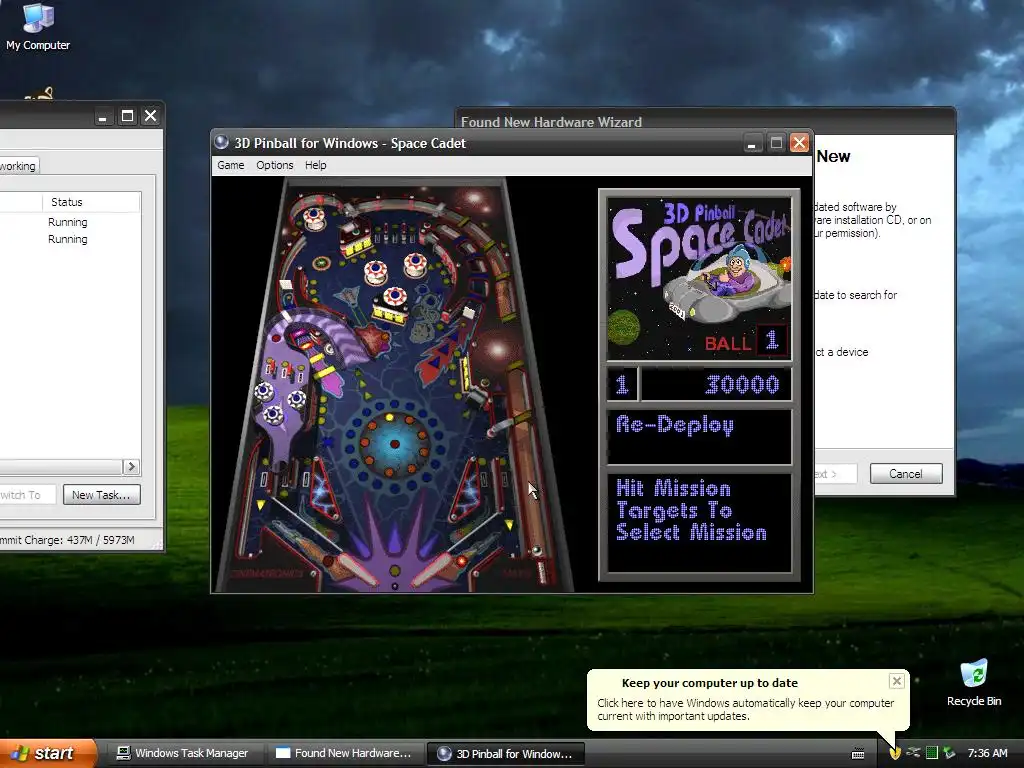The height and width of the screenshot is (768, 1024).
Task: Click the player number 1 box
Action: [622, 384]
